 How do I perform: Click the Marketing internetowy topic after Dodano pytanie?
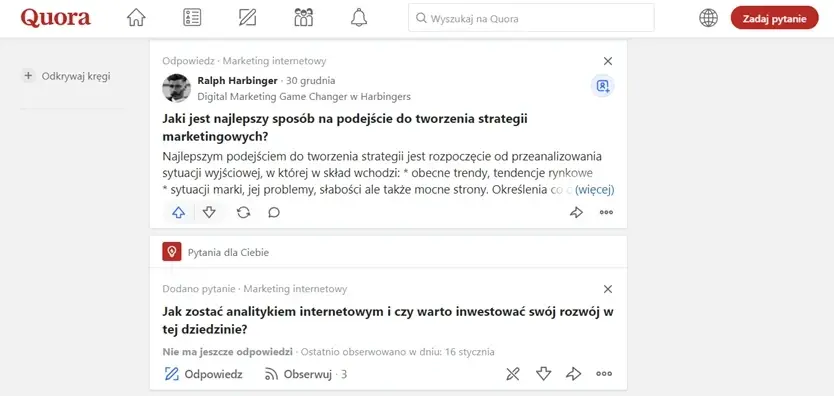[x=295, y=289]
